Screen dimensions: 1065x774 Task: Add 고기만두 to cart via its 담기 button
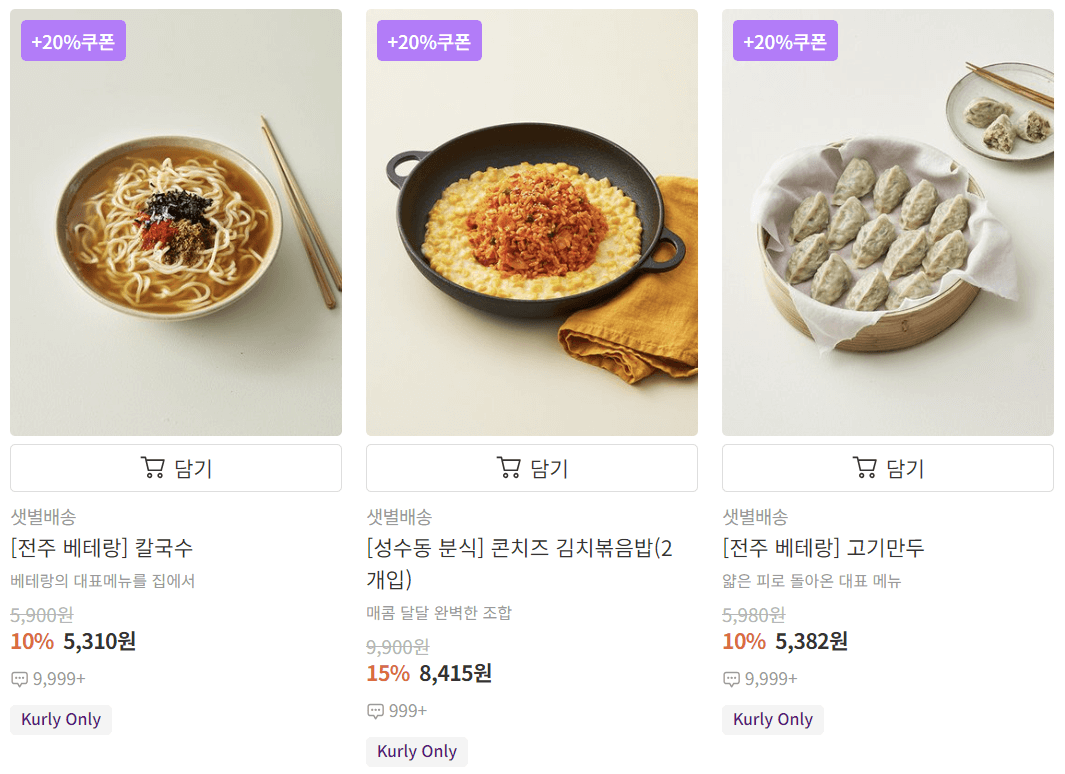click(887, 467)
